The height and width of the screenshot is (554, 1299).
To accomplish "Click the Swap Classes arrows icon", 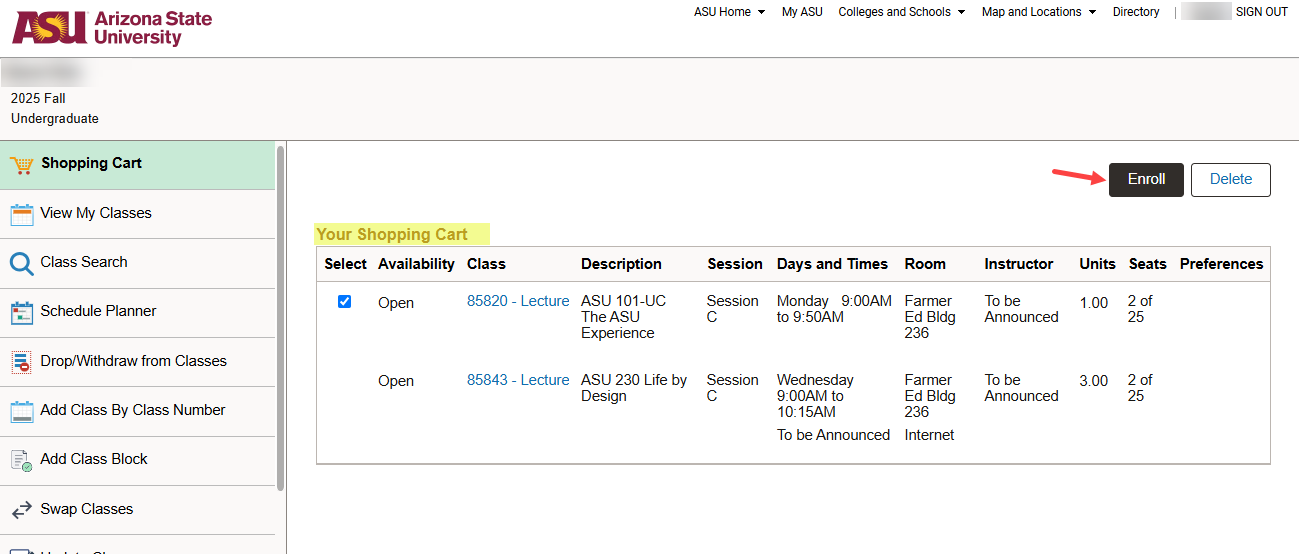I will point(22,510).
